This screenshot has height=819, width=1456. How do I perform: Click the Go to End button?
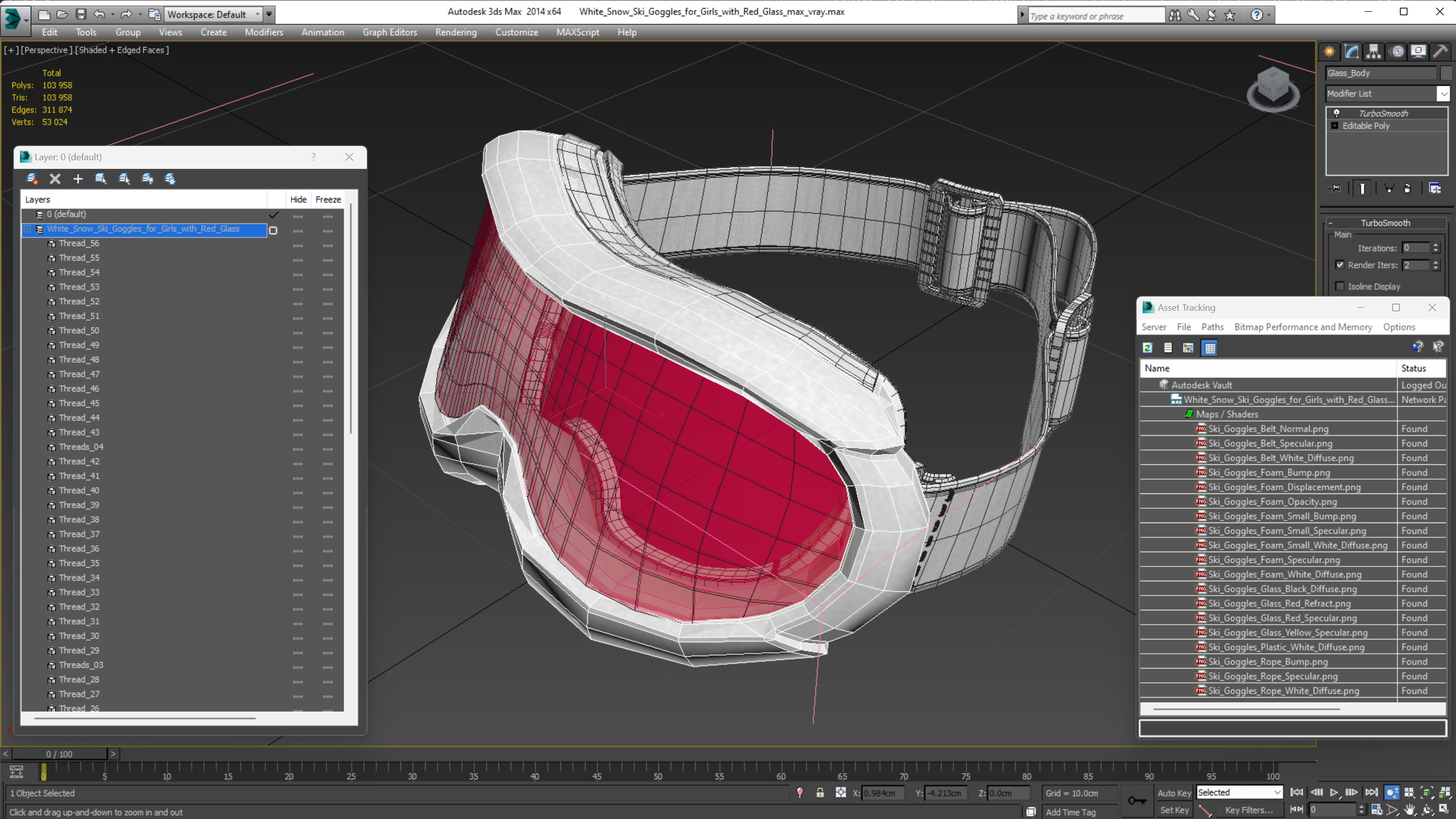point(1372,792)
